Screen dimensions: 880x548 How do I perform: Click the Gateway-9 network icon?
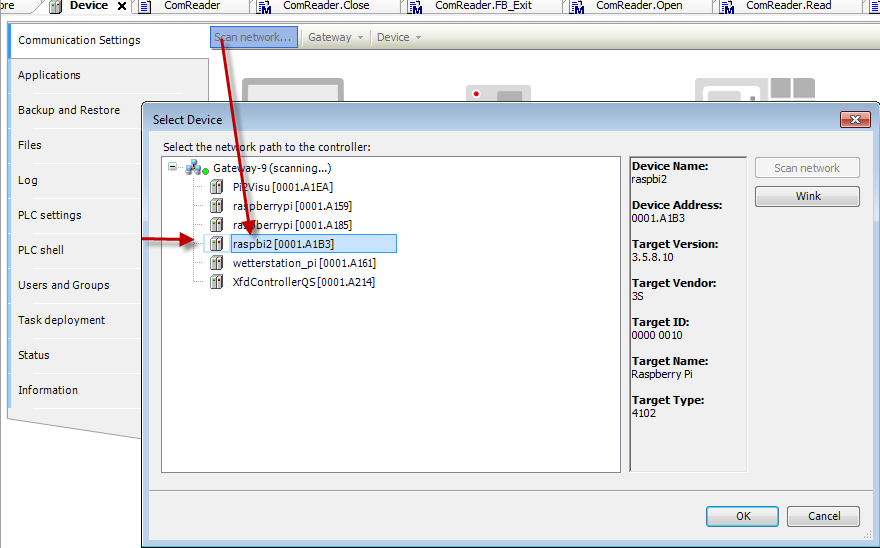pos(196,168)
